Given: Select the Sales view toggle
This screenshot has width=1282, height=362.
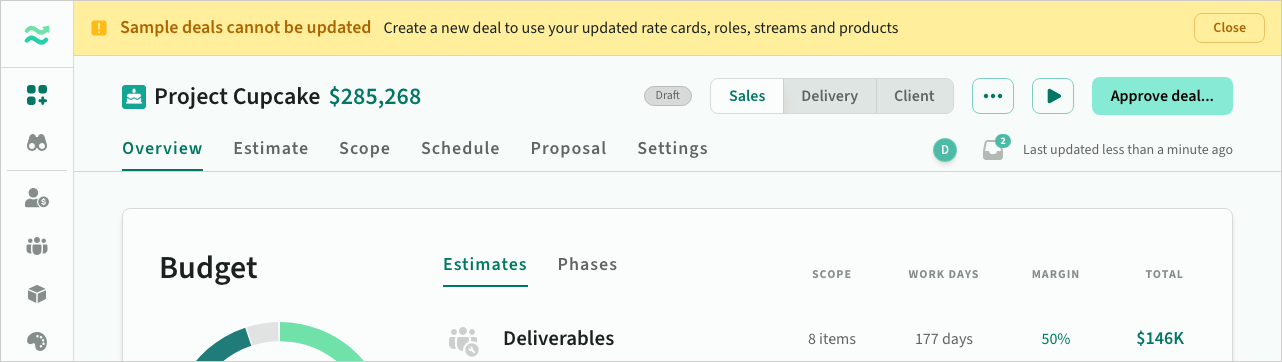Looking at the screenshot, I should tap(747, 96).
